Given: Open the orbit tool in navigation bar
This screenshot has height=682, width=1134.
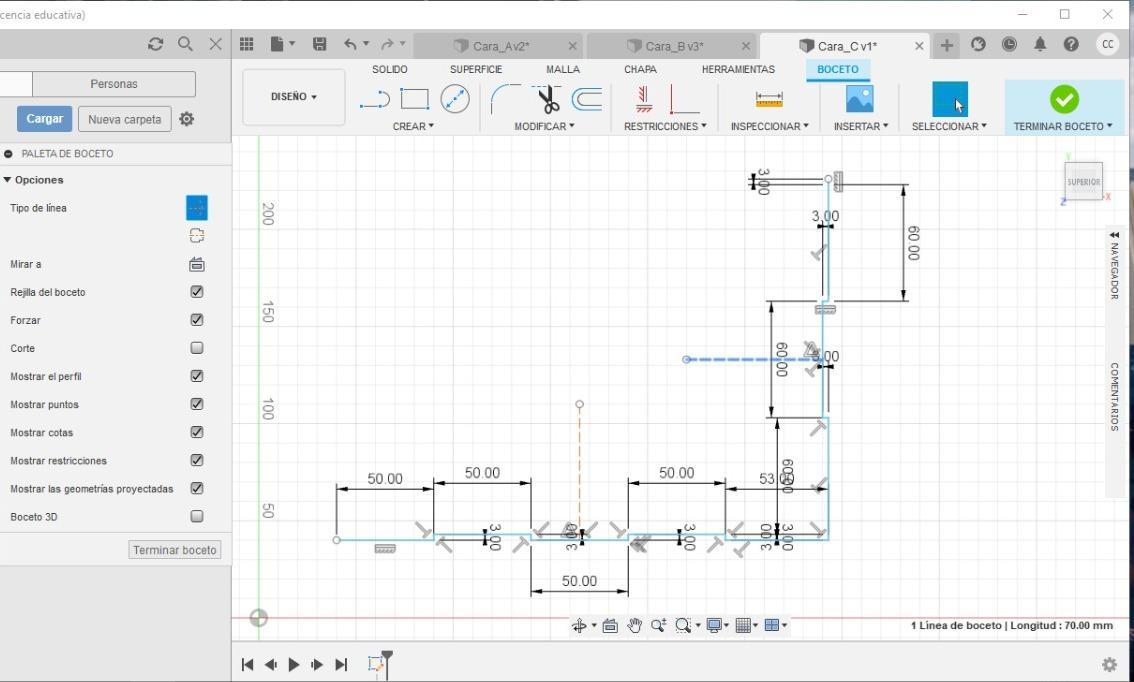Looking at the screenshot, I should tap(579, 626).
